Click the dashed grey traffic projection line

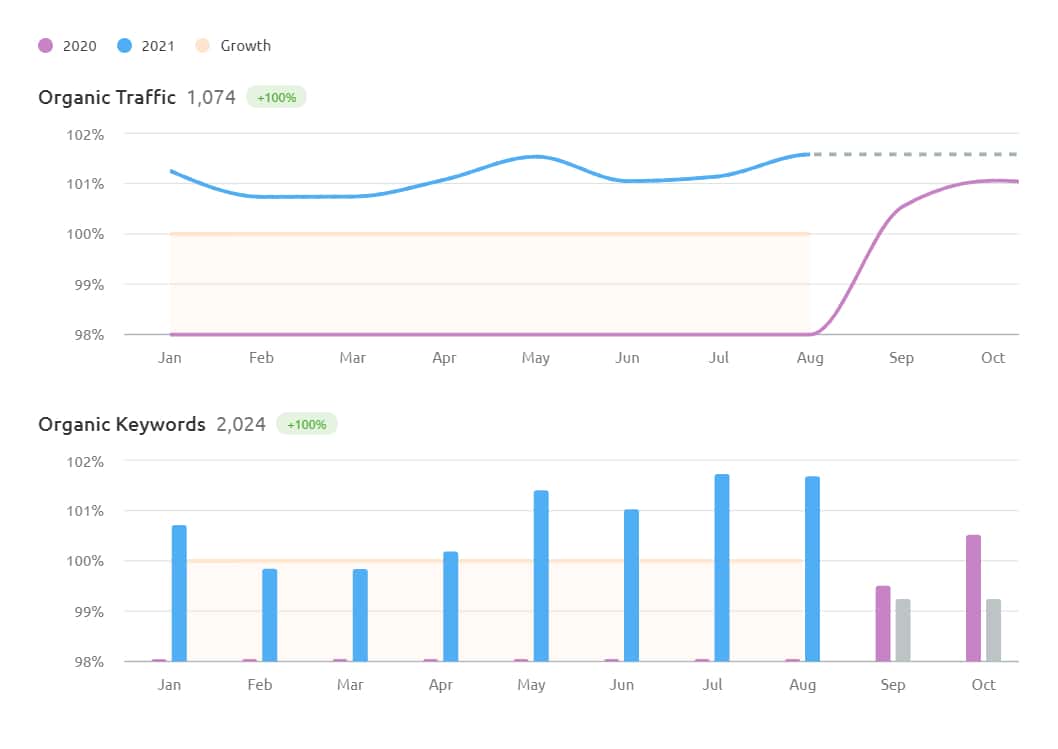(914, 155)
